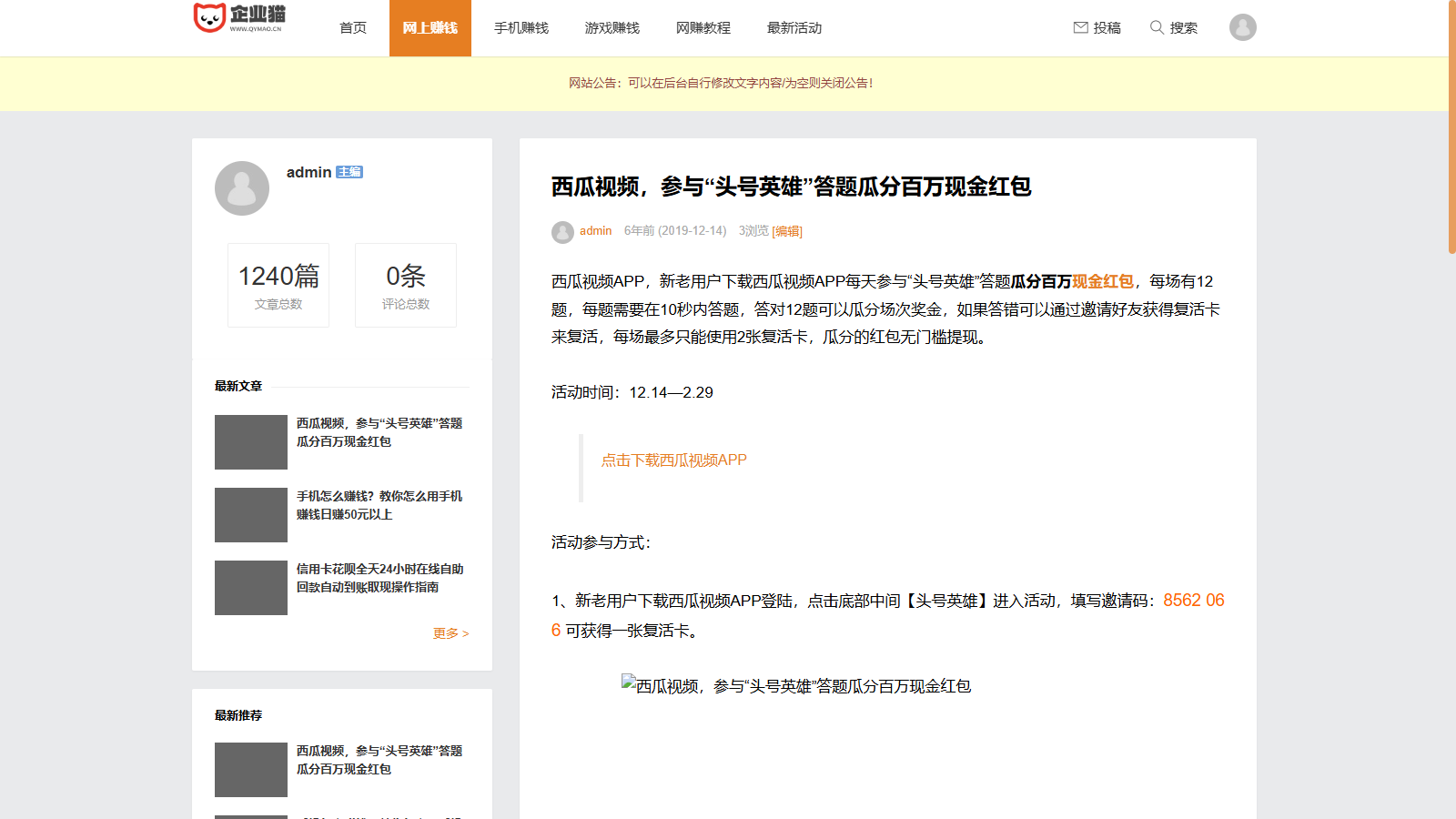Go to 首页 in navigation
The width and height of the screenshot is (1456, 819).
(x=353, y=28)
